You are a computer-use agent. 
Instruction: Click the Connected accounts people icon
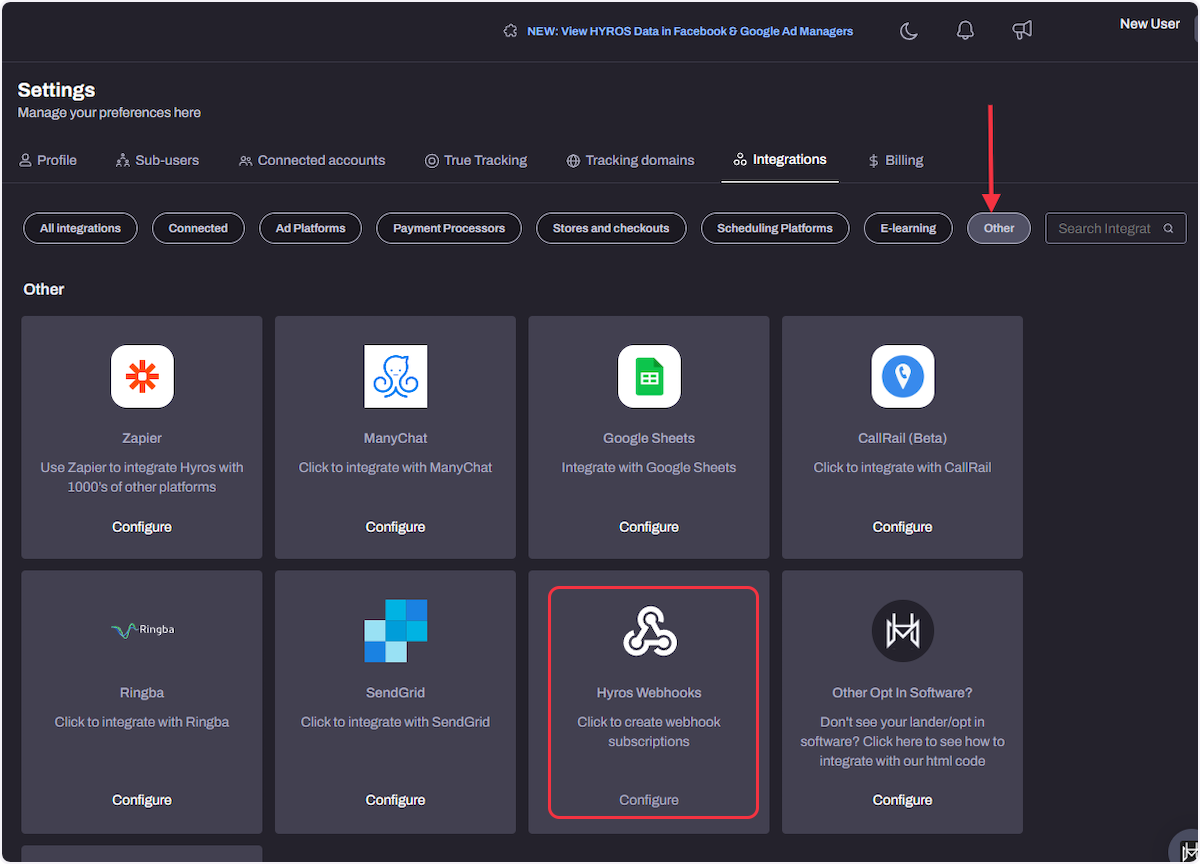245,160
